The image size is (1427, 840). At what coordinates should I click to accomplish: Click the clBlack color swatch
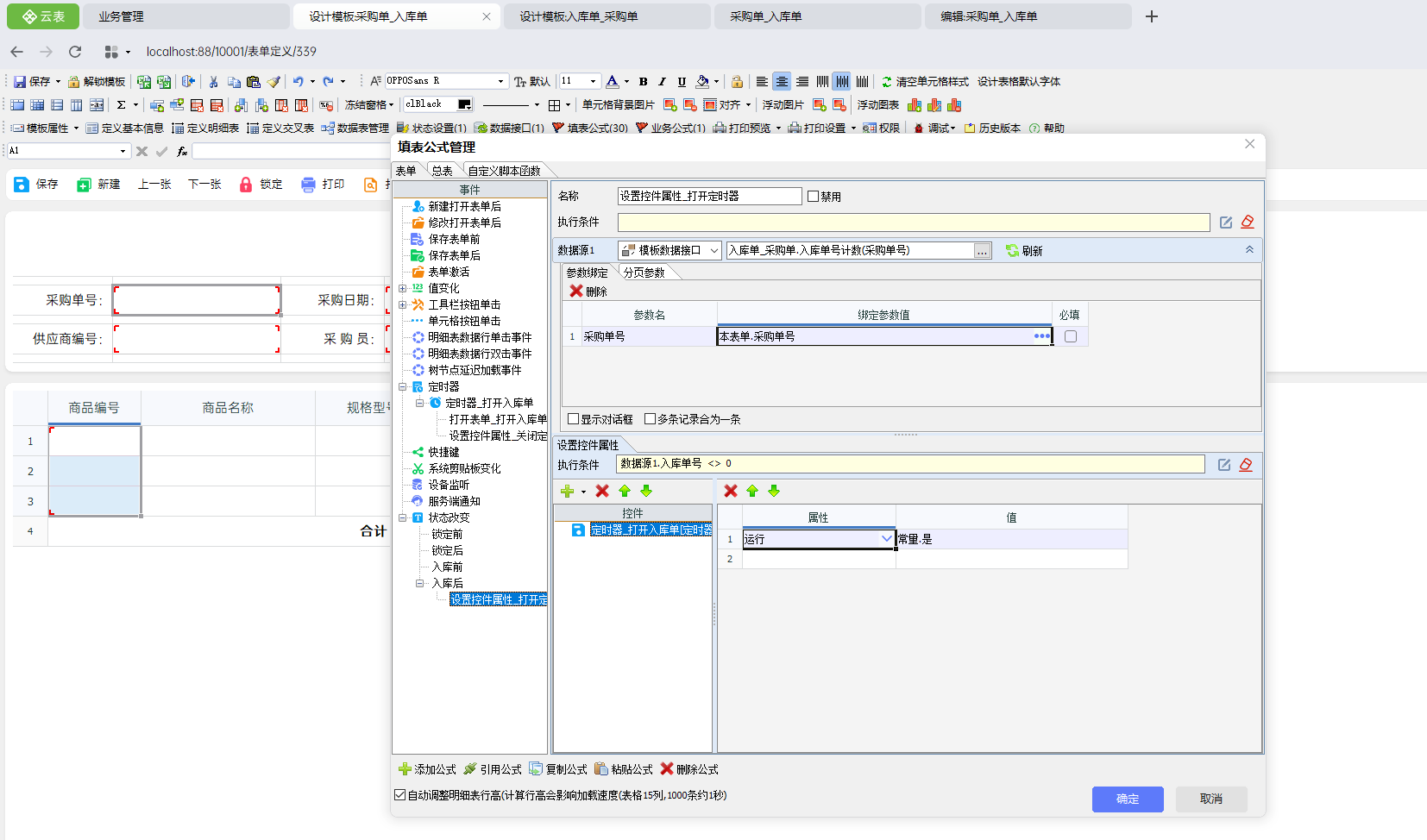click(x=464, y=104)
